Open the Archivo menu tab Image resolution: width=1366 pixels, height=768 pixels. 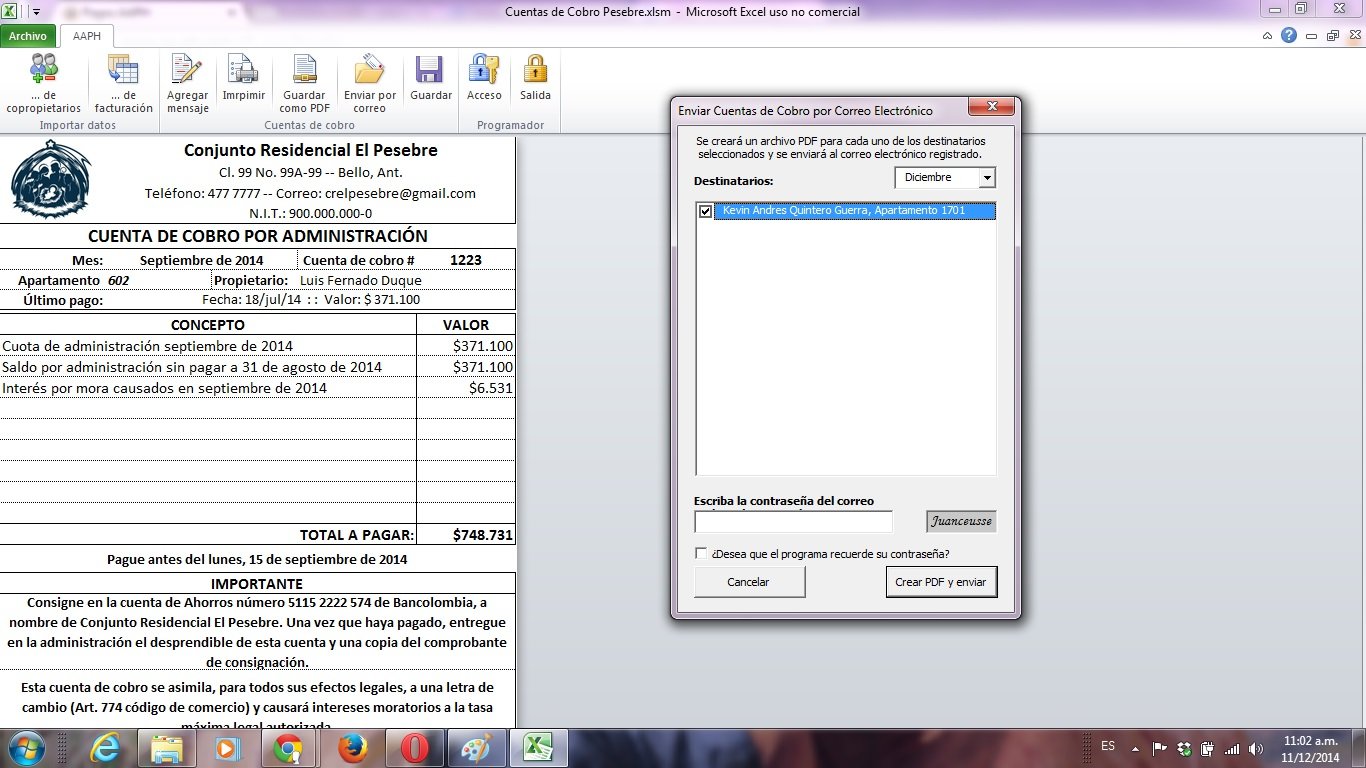[28, 36]
